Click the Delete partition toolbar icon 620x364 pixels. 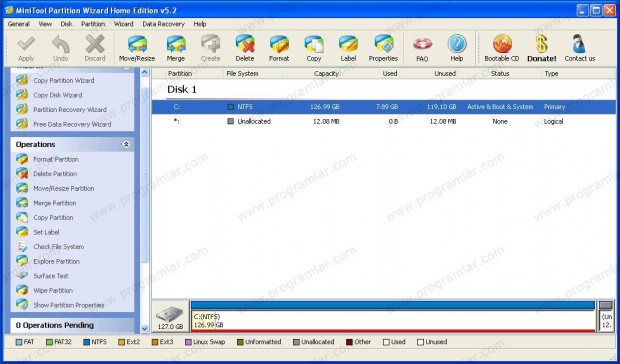point(245,43)
